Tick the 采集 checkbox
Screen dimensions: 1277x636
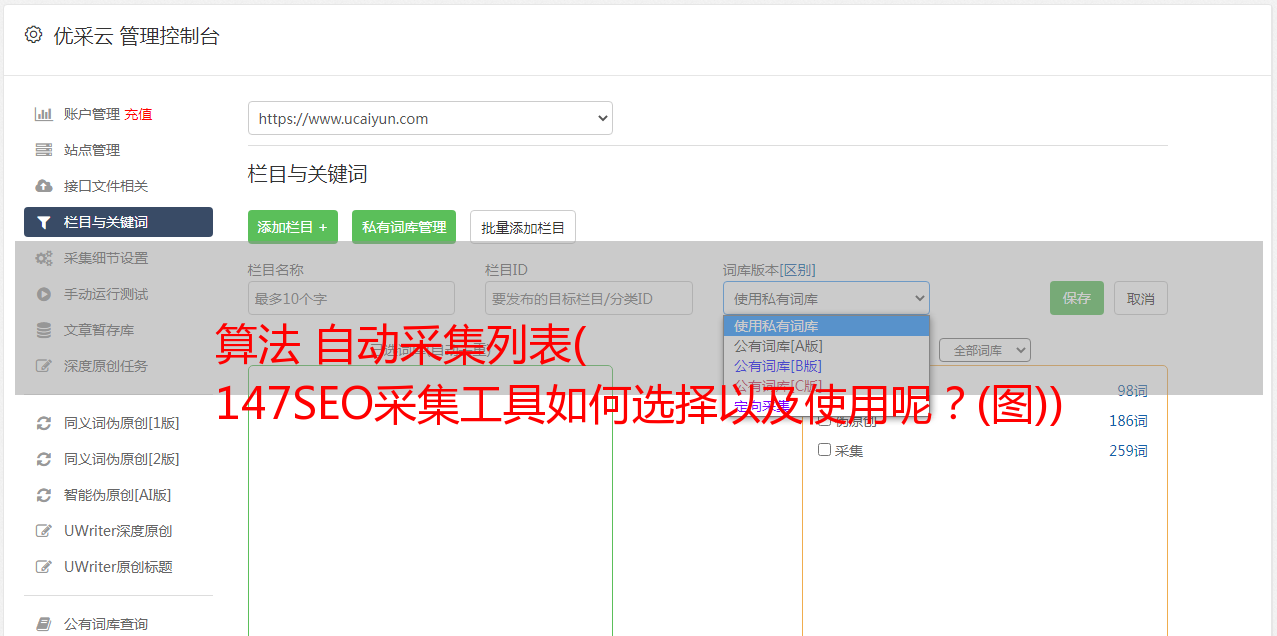click(825, 450)
